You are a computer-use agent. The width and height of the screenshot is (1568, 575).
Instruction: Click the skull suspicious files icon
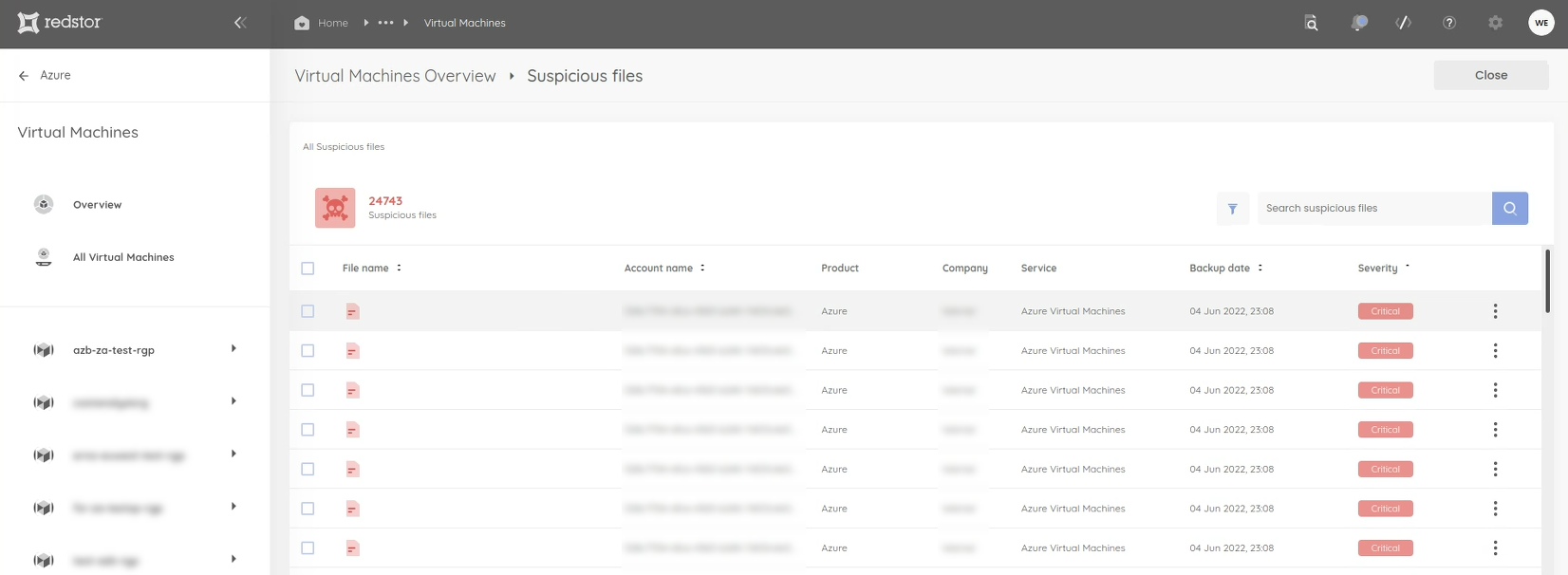(x=335, y=208)
